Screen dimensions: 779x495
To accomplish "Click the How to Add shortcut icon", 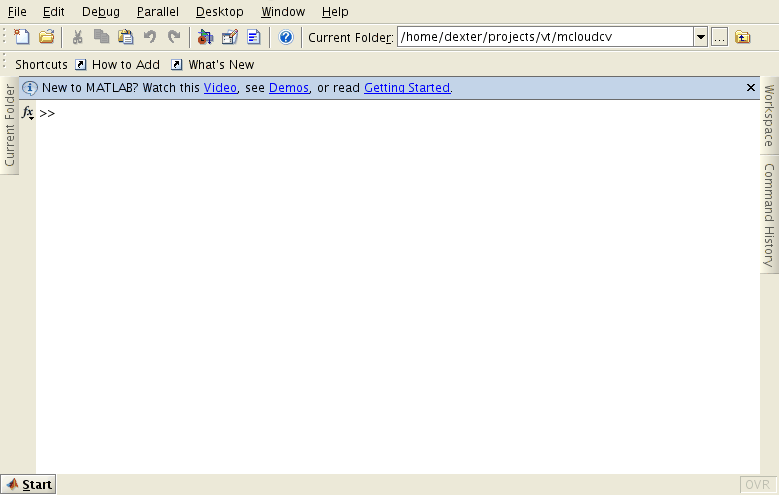I will [80, 65].
